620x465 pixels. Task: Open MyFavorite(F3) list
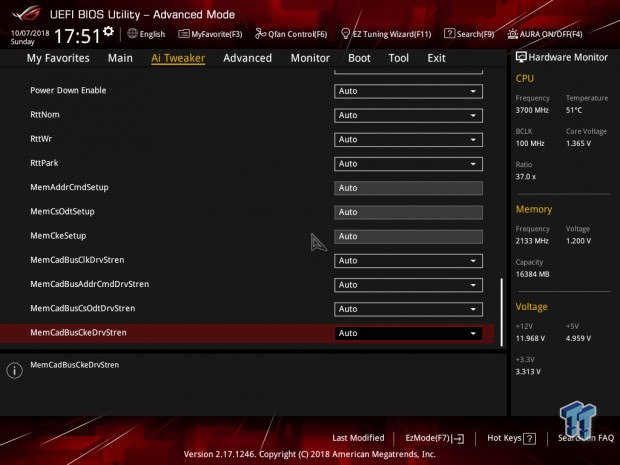210,34
